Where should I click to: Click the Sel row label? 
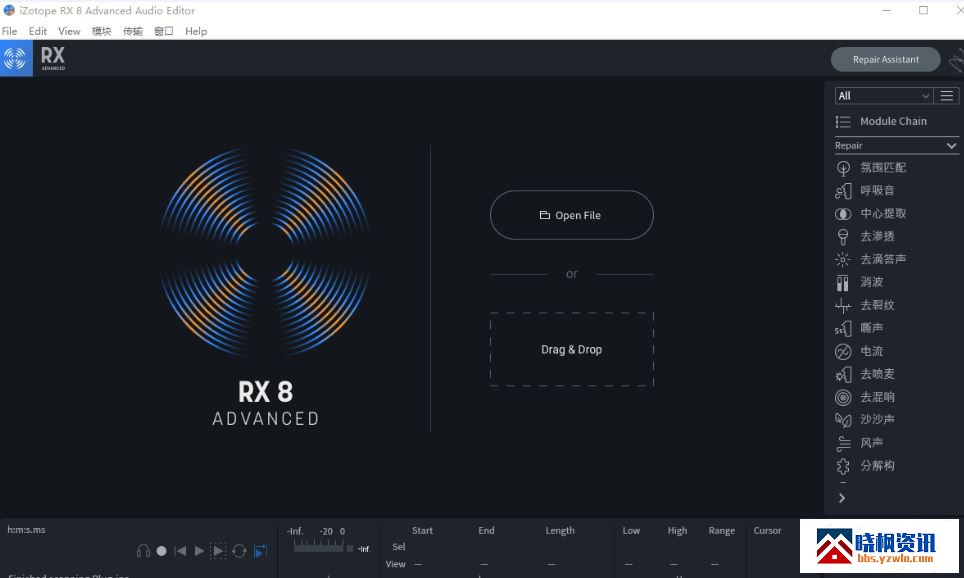click(398, 547)
